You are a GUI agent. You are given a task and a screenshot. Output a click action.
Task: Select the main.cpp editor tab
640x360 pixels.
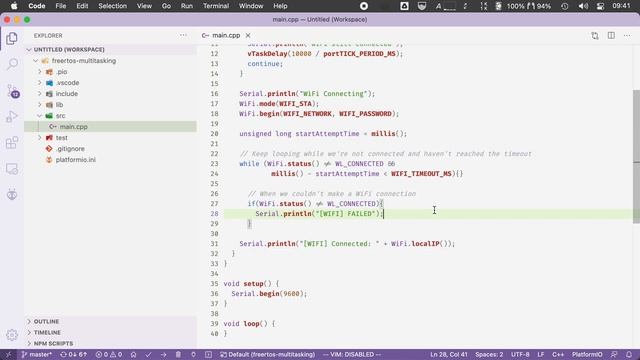(x=226, y=36)
